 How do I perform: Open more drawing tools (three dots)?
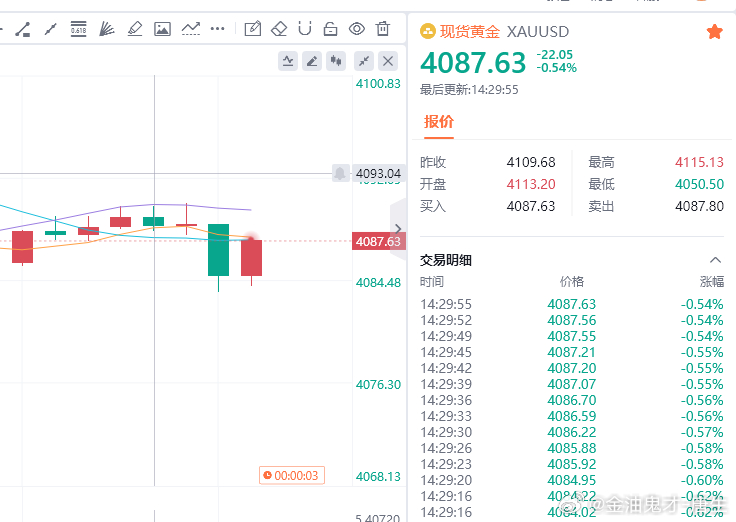(217, 29)
